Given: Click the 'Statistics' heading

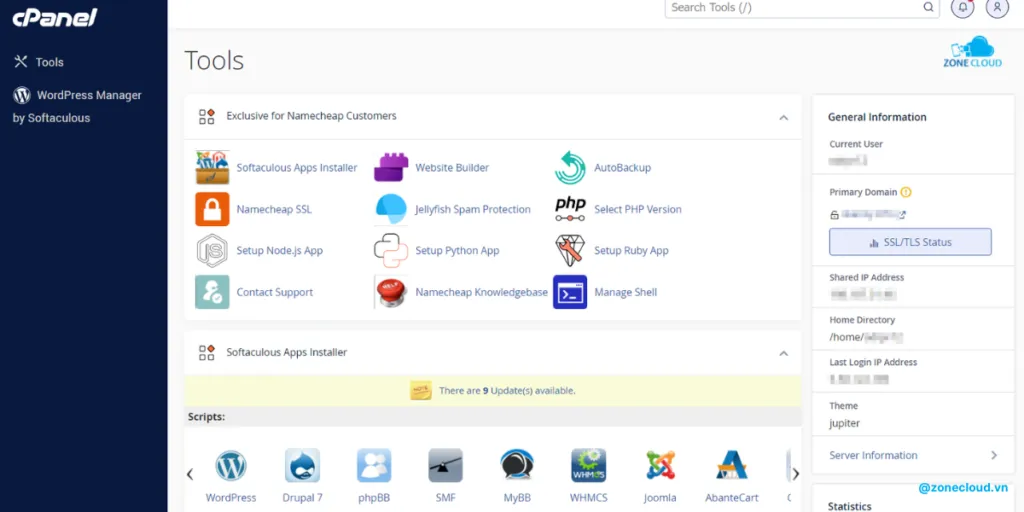Looking at the screenshot, I should pos(850,506).
